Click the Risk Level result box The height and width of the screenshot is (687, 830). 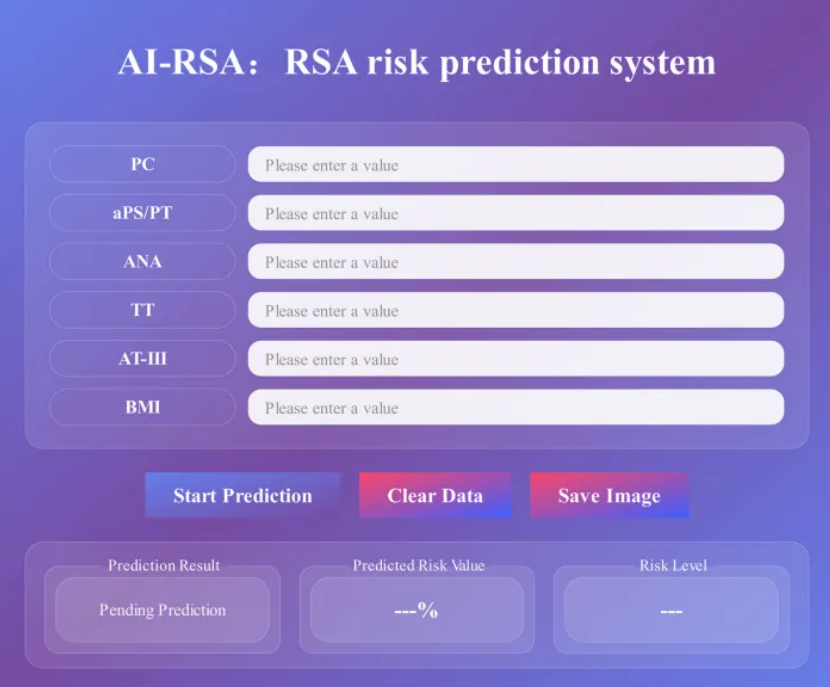coord(671,610)
